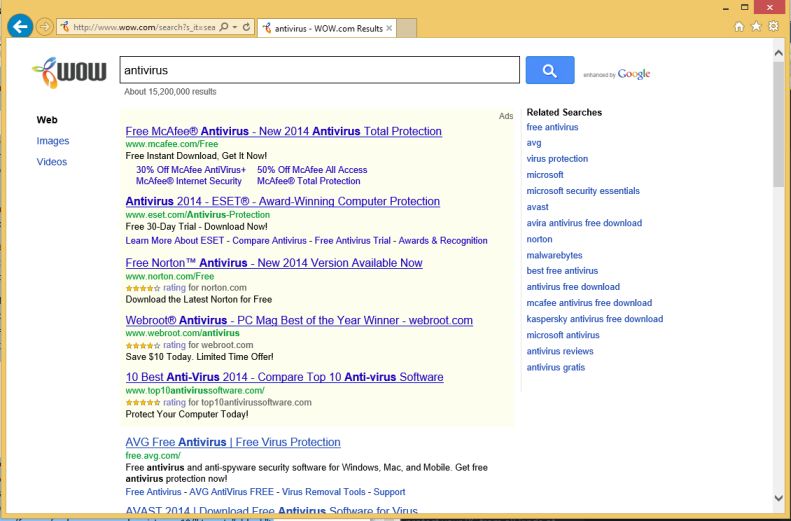Click AVG AntiVirus FREE sublink

click(x=232, y=492)
